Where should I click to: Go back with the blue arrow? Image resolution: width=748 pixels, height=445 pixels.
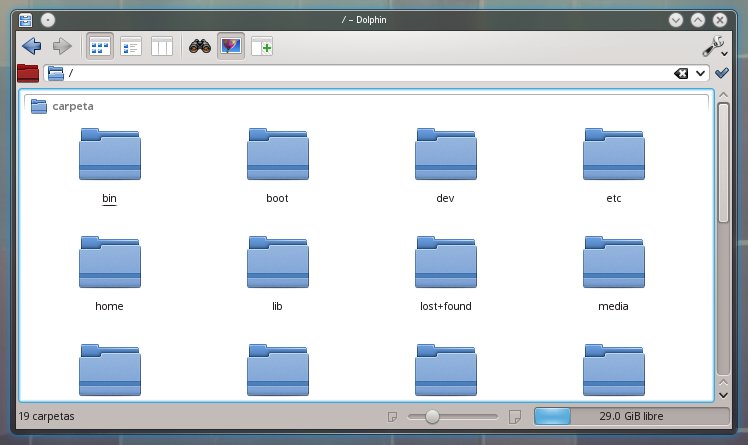tap(32, 46)
